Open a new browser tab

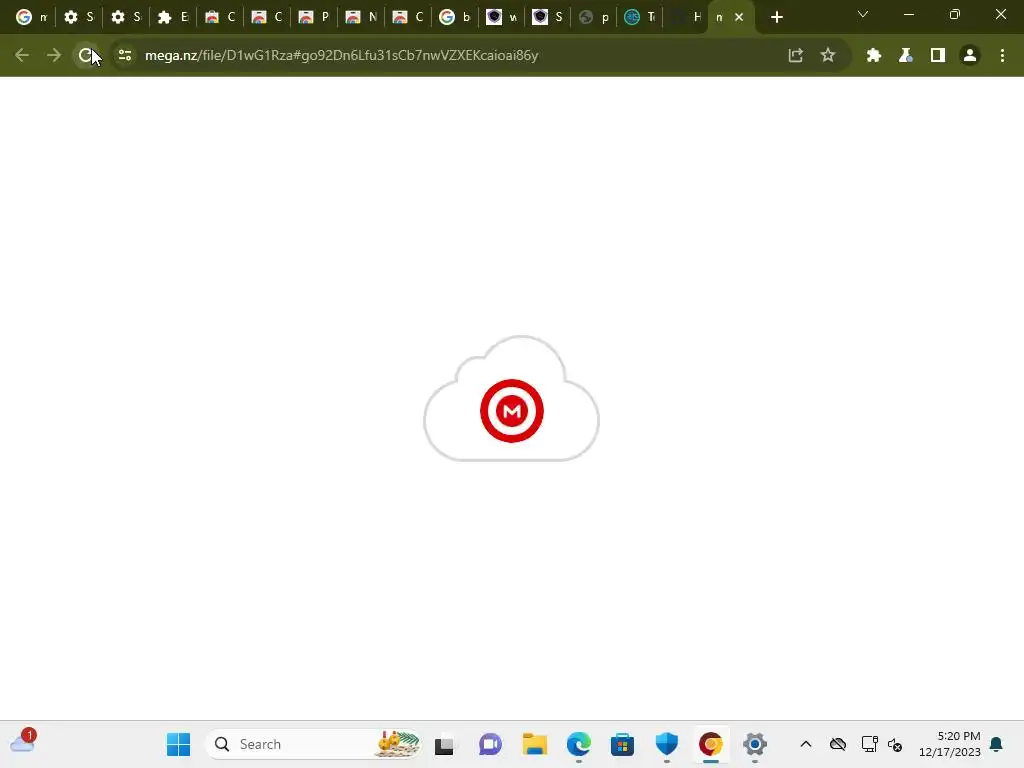coord(776,18)
